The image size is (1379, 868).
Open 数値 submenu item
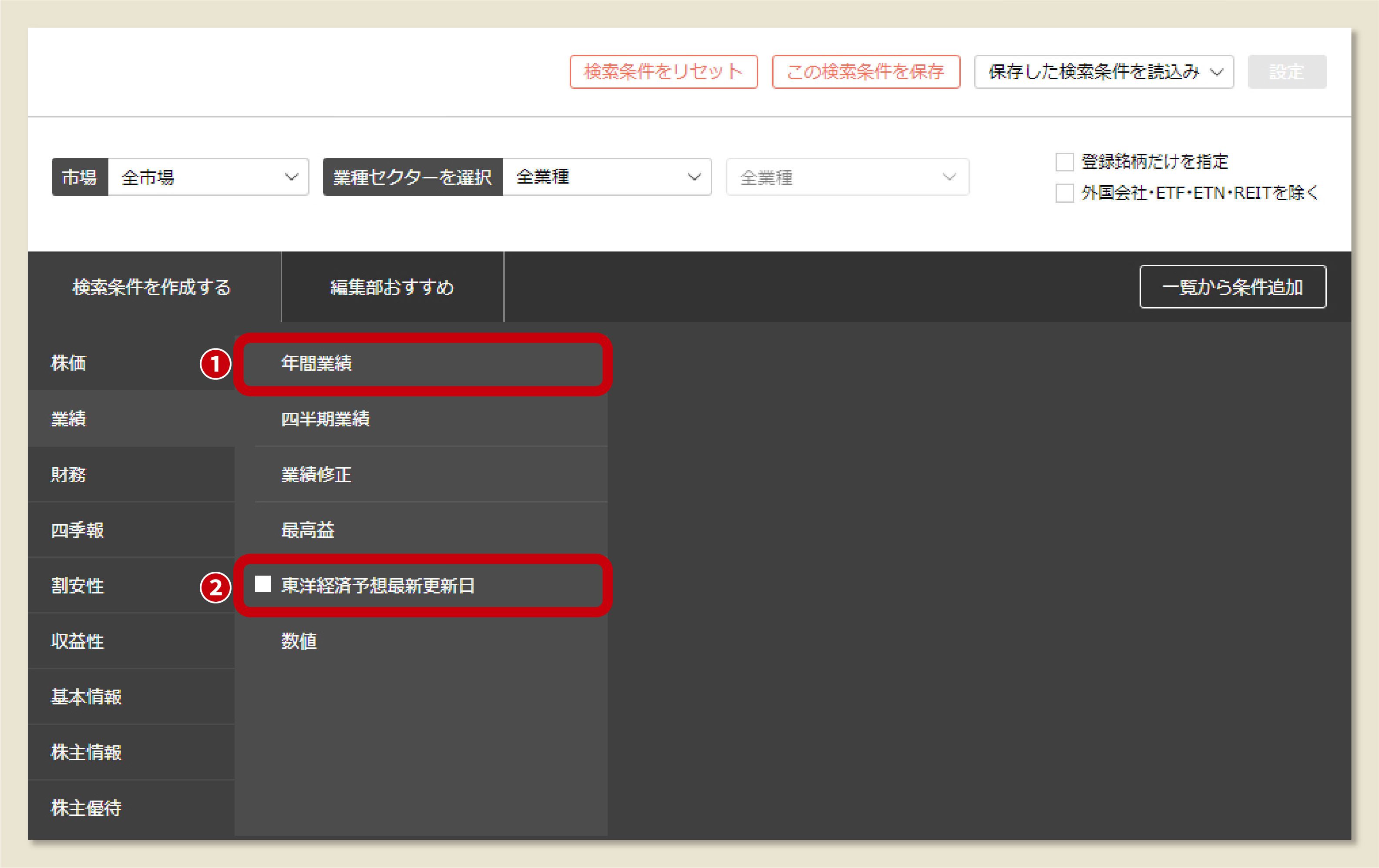(x=431, y=641)
